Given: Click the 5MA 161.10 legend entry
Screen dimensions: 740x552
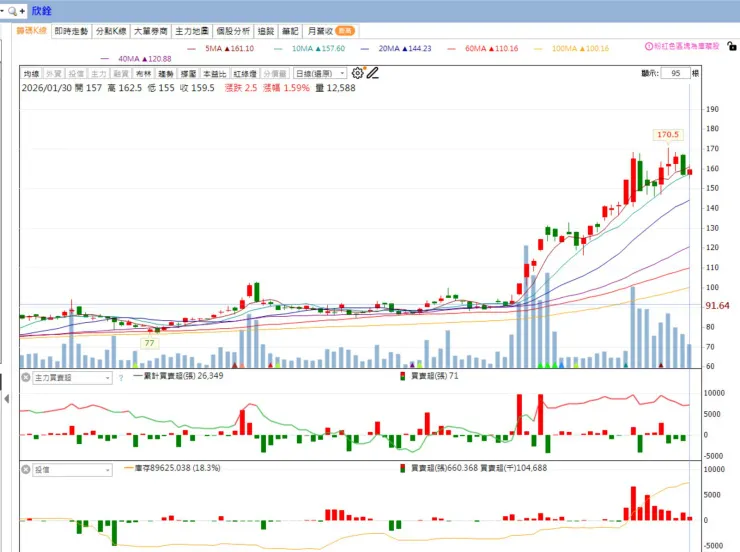Looking at the screenshot, I should click(x=221, y=49).
